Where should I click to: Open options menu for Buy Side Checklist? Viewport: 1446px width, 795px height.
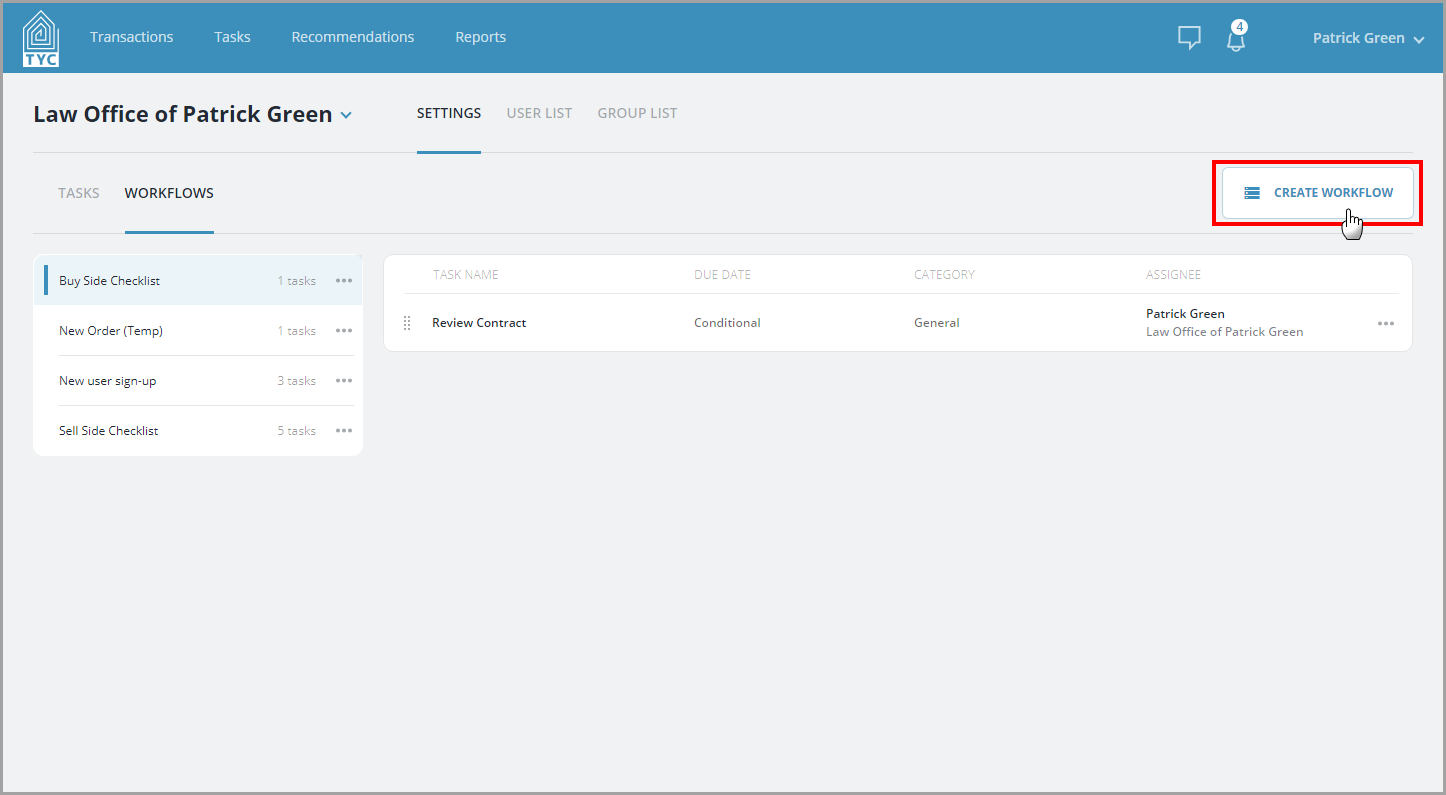[x=344, y=281]
